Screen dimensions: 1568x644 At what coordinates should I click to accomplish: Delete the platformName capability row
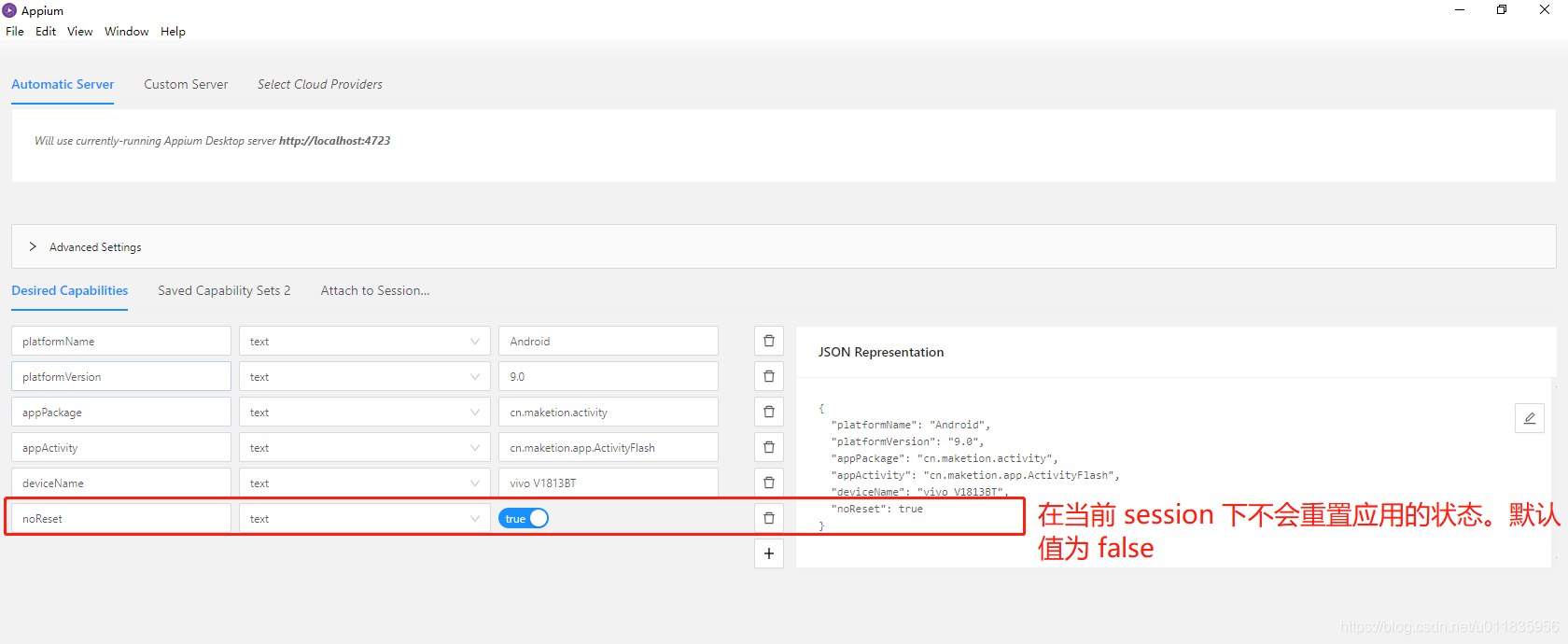pos(769,341)
